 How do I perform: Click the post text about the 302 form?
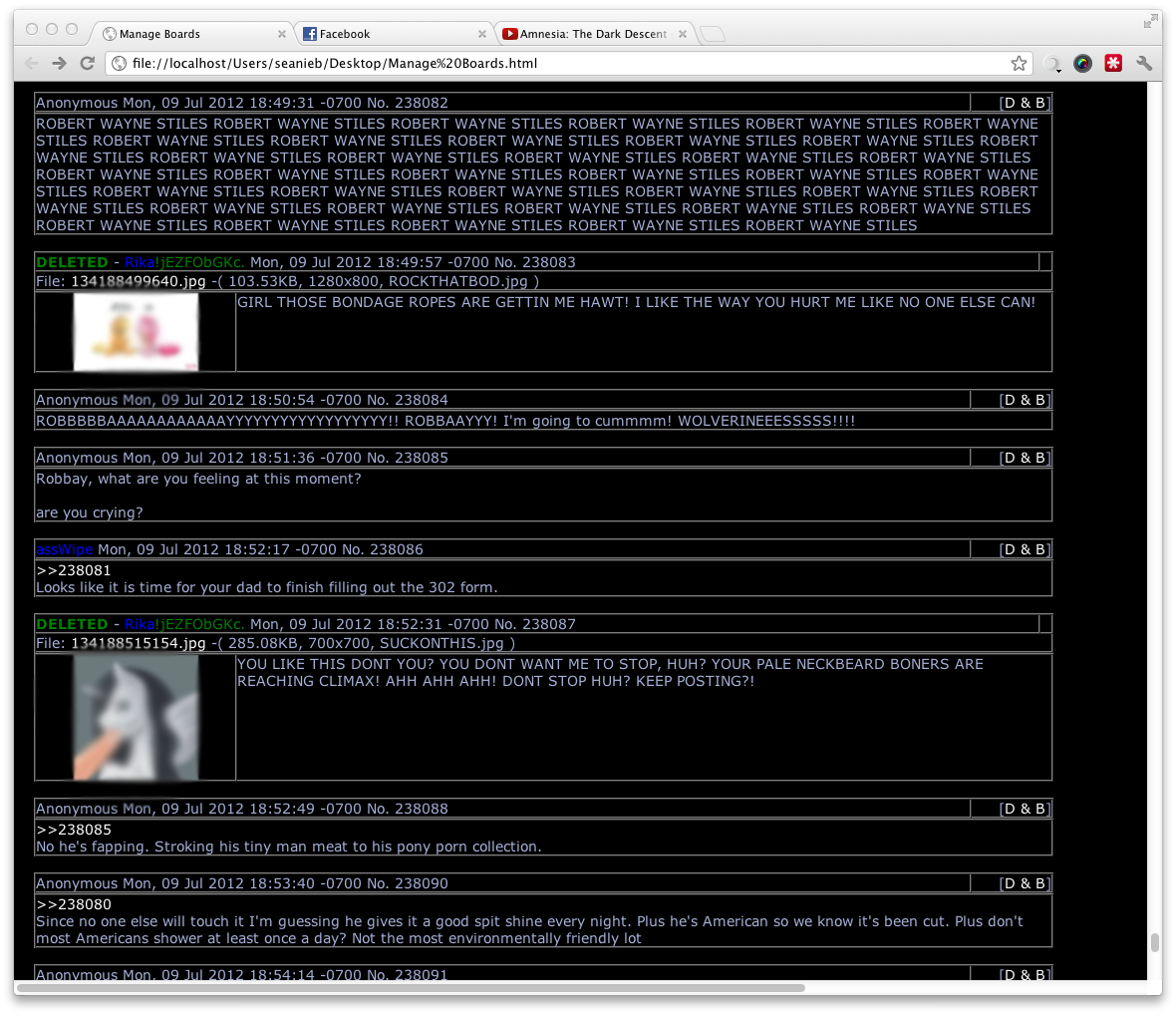(x=267, y=587)
